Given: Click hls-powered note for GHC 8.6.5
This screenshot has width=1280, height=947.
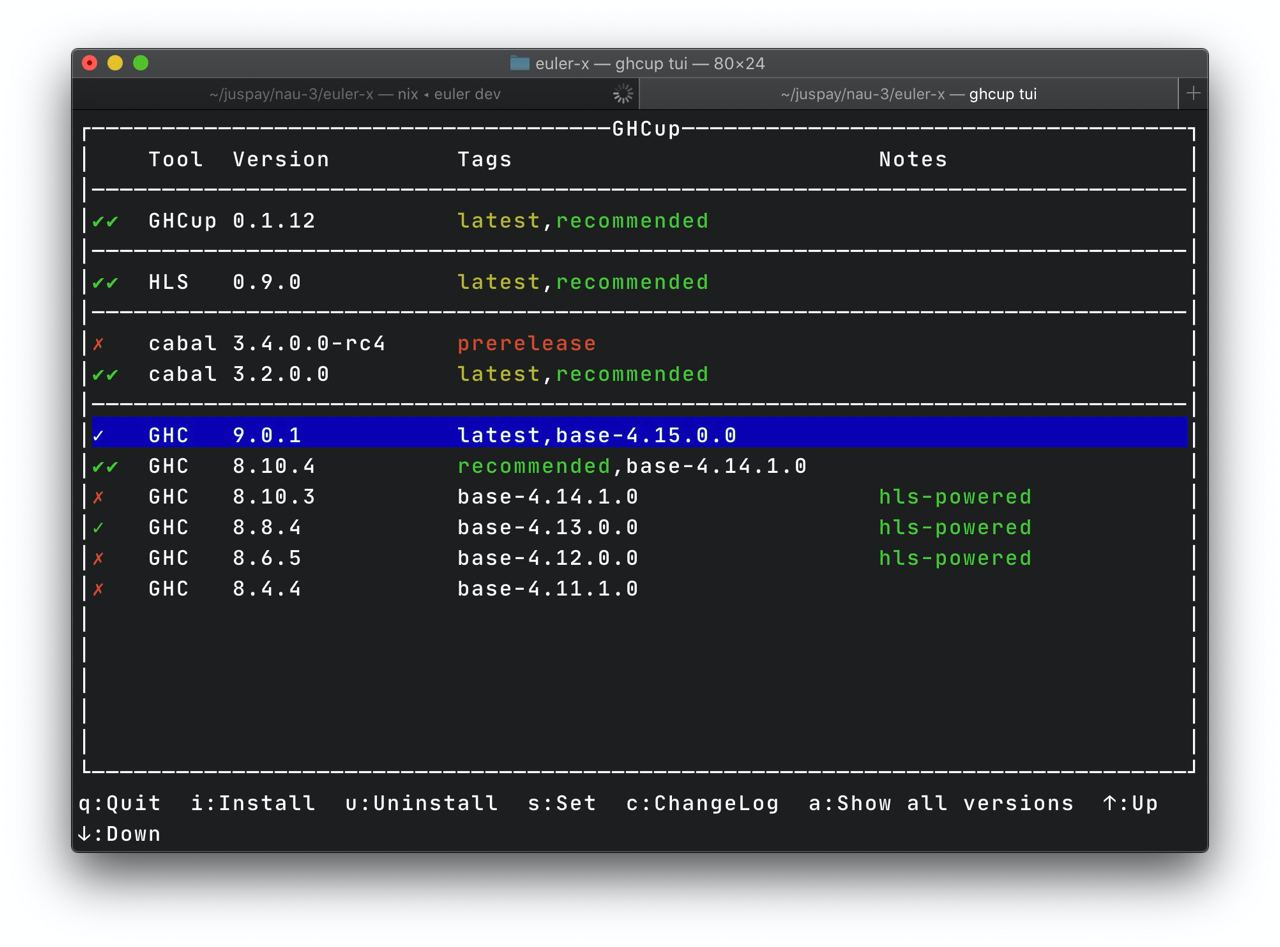Looking at the screenshot, I should click(955, 559).
